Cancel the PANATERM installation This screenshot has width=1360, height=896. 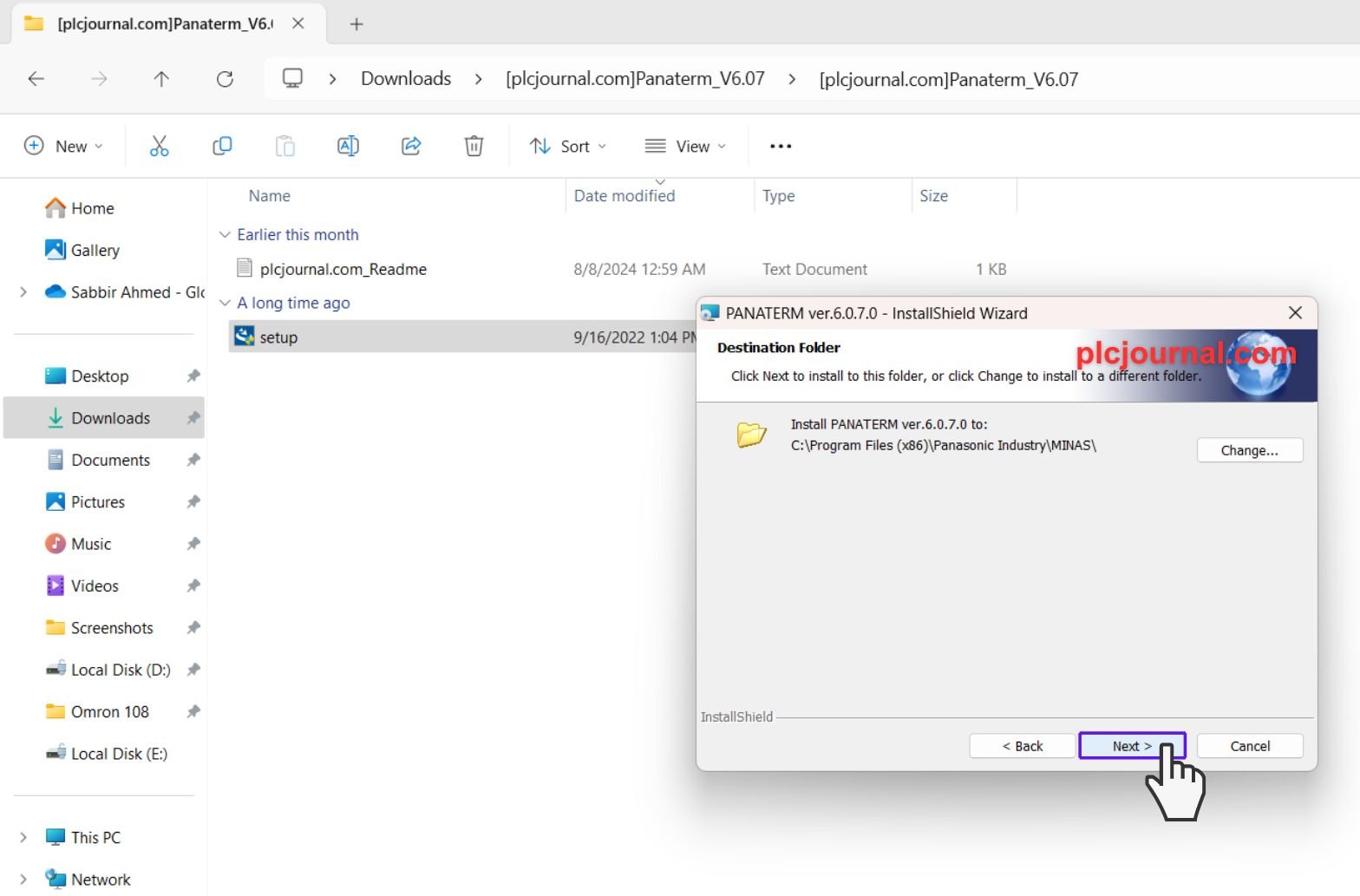pyautogui.click(x=1250, y=746)
